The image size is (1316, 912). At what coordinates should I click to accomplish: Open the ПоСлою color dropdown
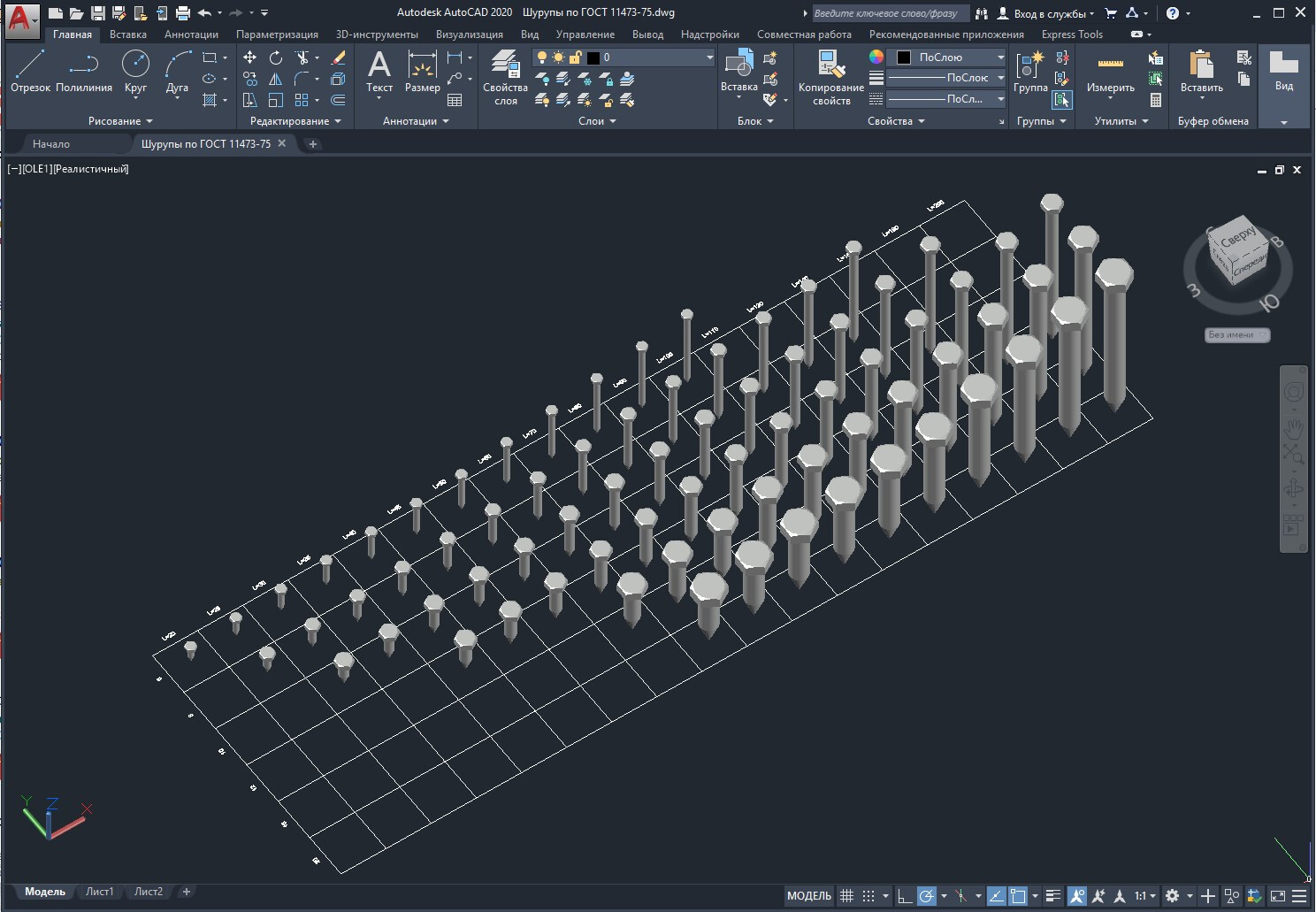point(950,57)
